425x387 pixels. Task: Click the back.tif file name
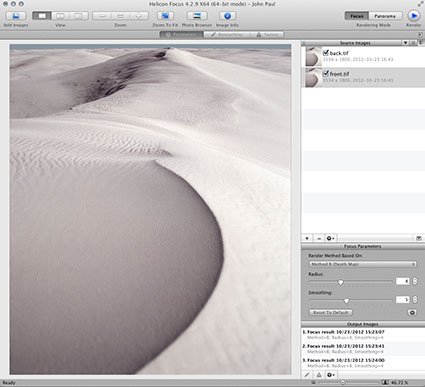[x=339, y=53]
